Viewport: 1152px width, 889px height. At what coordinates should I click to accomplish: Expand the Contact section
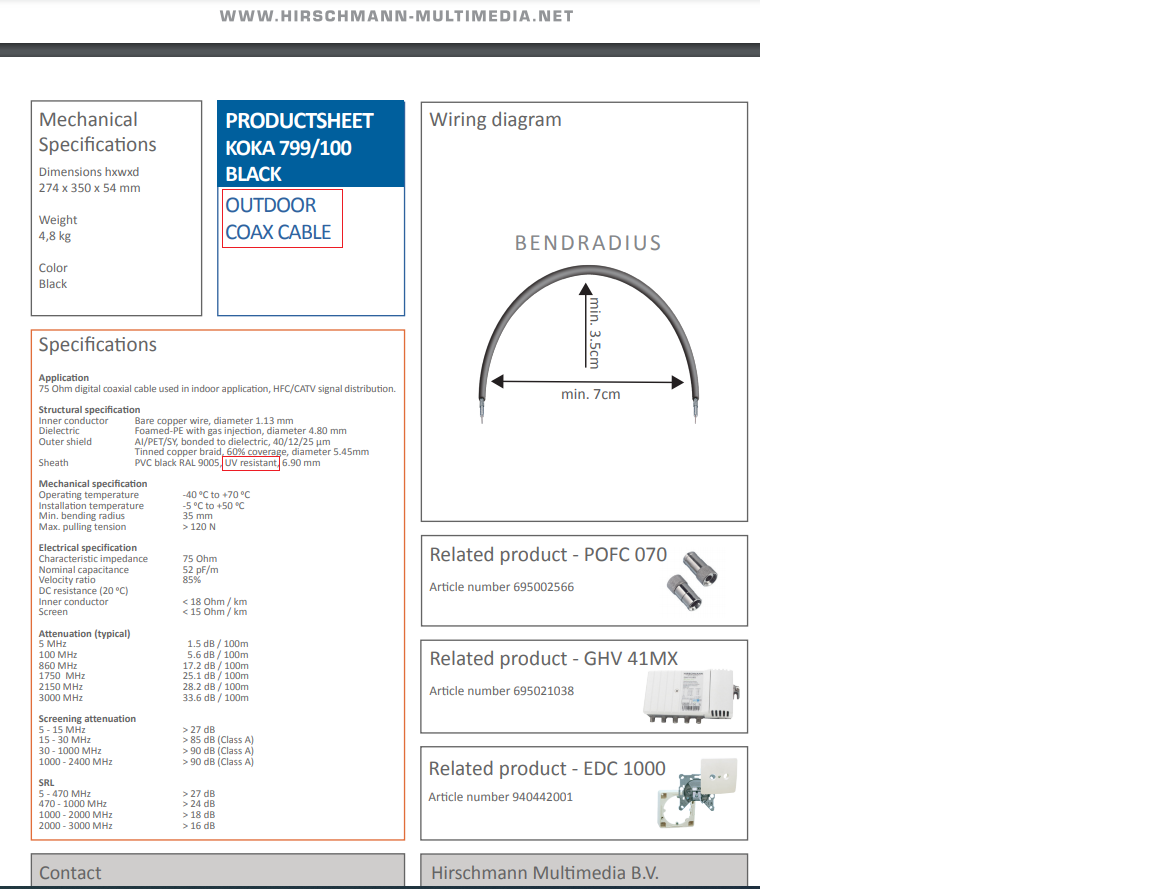coord(72,873)
